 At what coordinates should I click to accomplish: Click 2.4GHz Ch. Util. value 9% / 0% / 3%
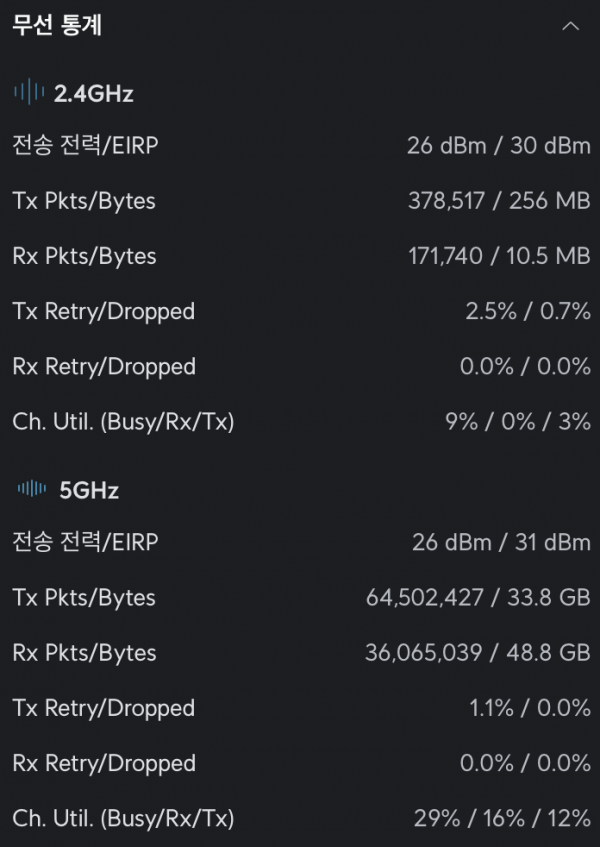[517, 421]
